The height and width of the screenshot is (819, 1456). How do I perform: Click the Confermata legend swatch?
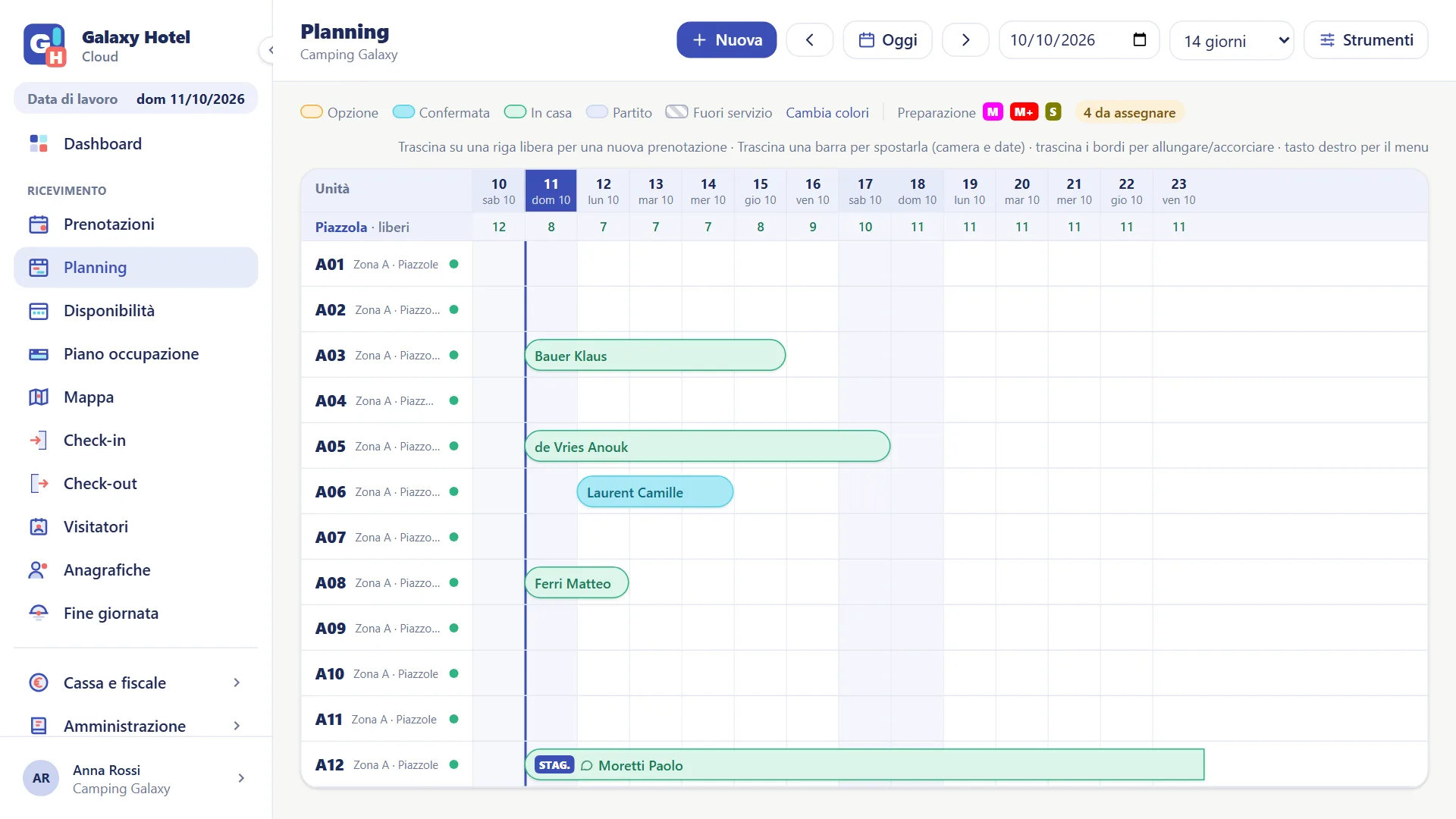(x=403, y=112)
